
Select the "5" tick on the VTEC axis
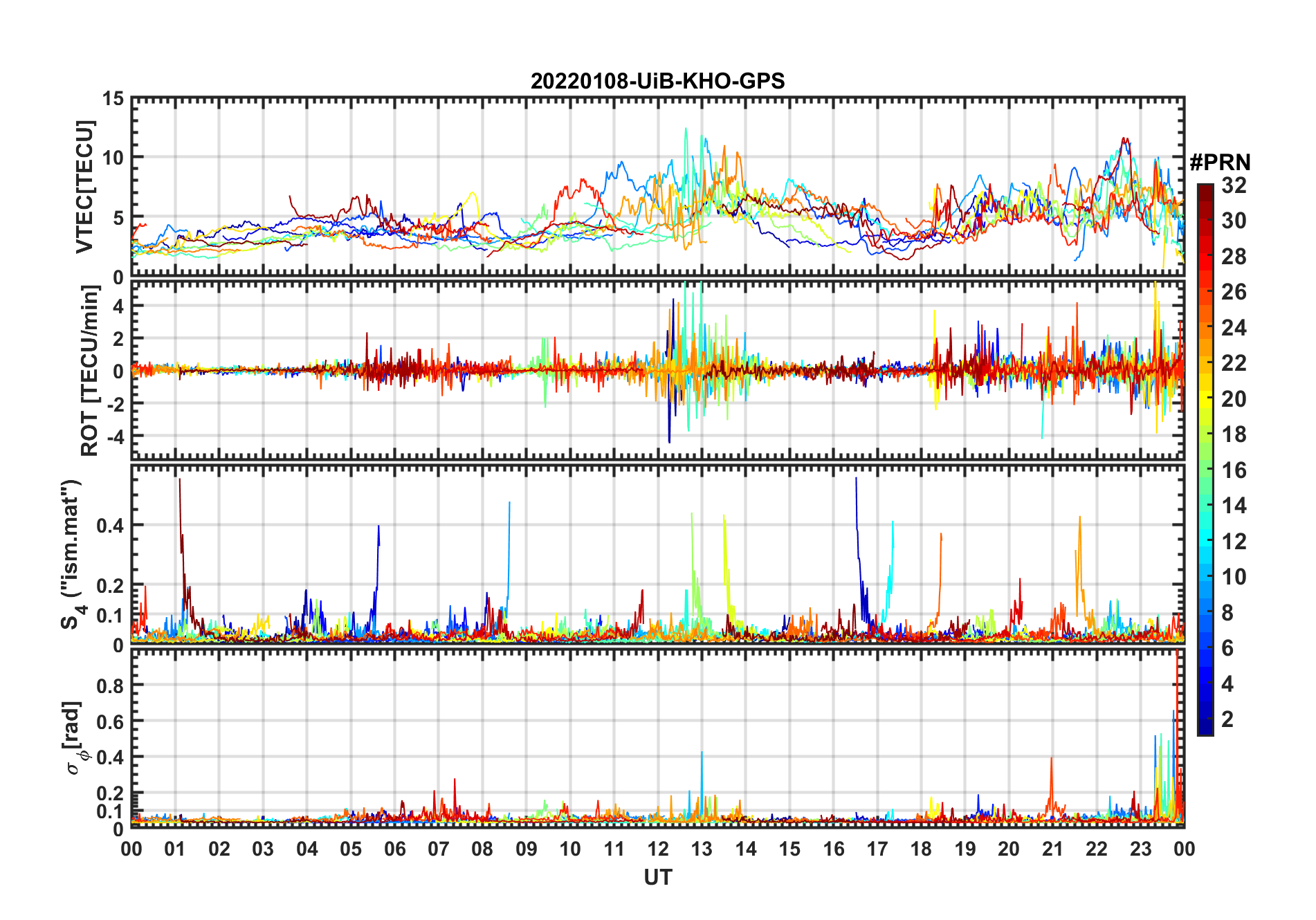118,218
